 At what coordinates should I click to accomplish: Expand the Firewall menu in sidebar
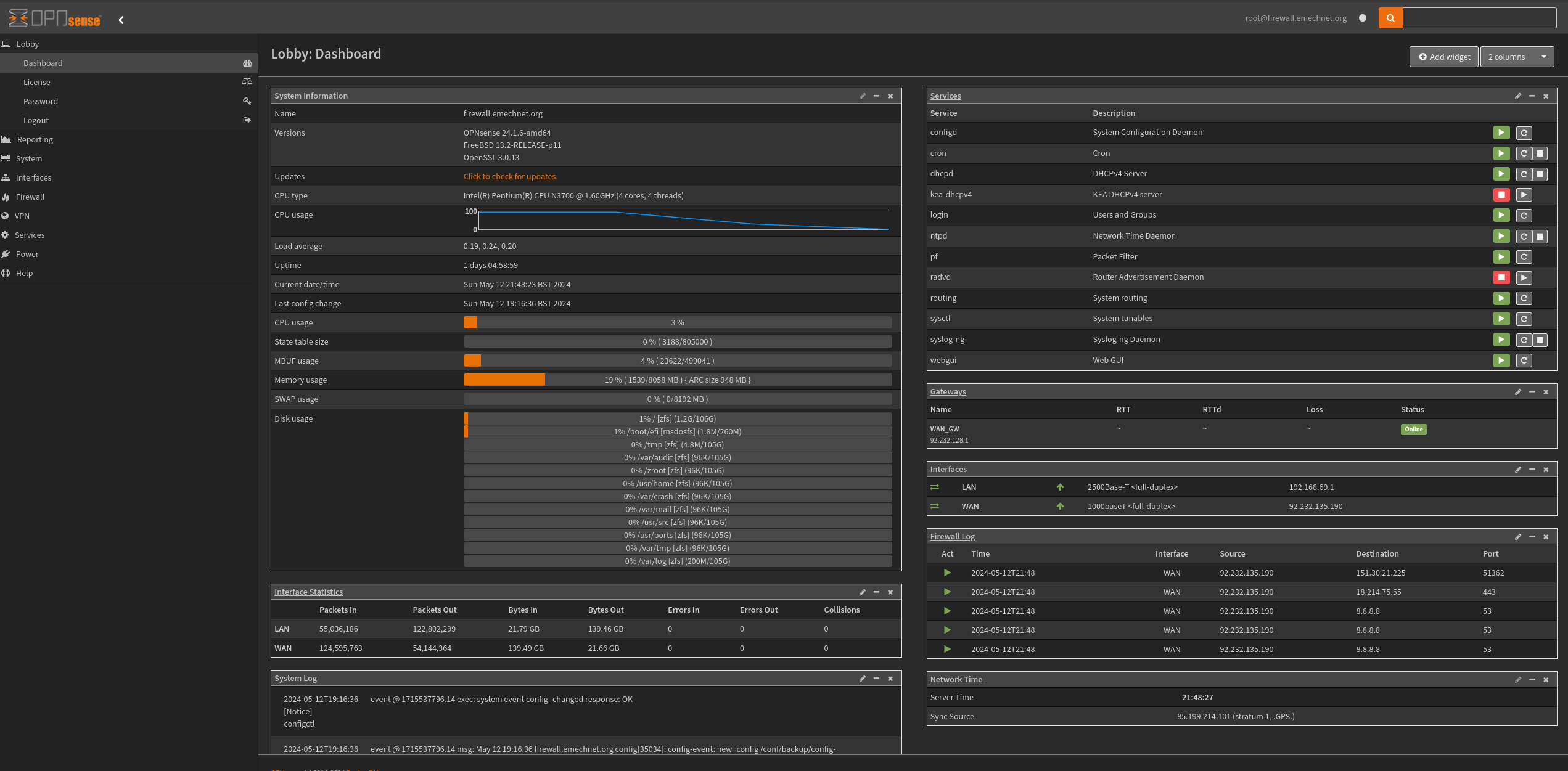pyautogui.click(x=30, y=197)
